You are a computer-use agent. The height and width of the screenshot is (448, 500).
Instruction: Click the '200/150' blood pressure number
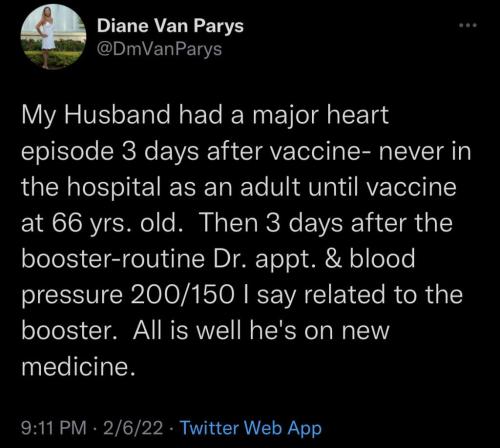182,295
